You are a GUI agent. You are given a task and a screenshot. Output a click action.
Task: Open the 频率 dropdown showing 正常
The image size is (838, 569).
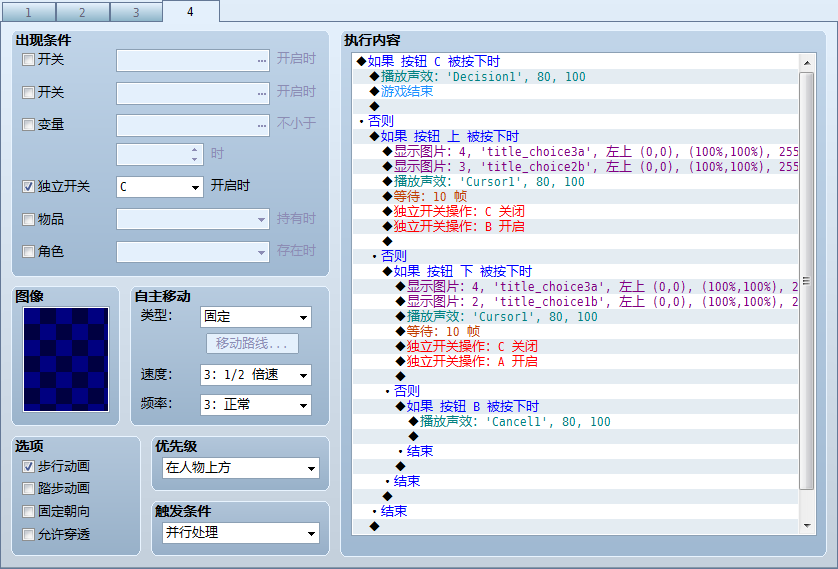point(255,405)
